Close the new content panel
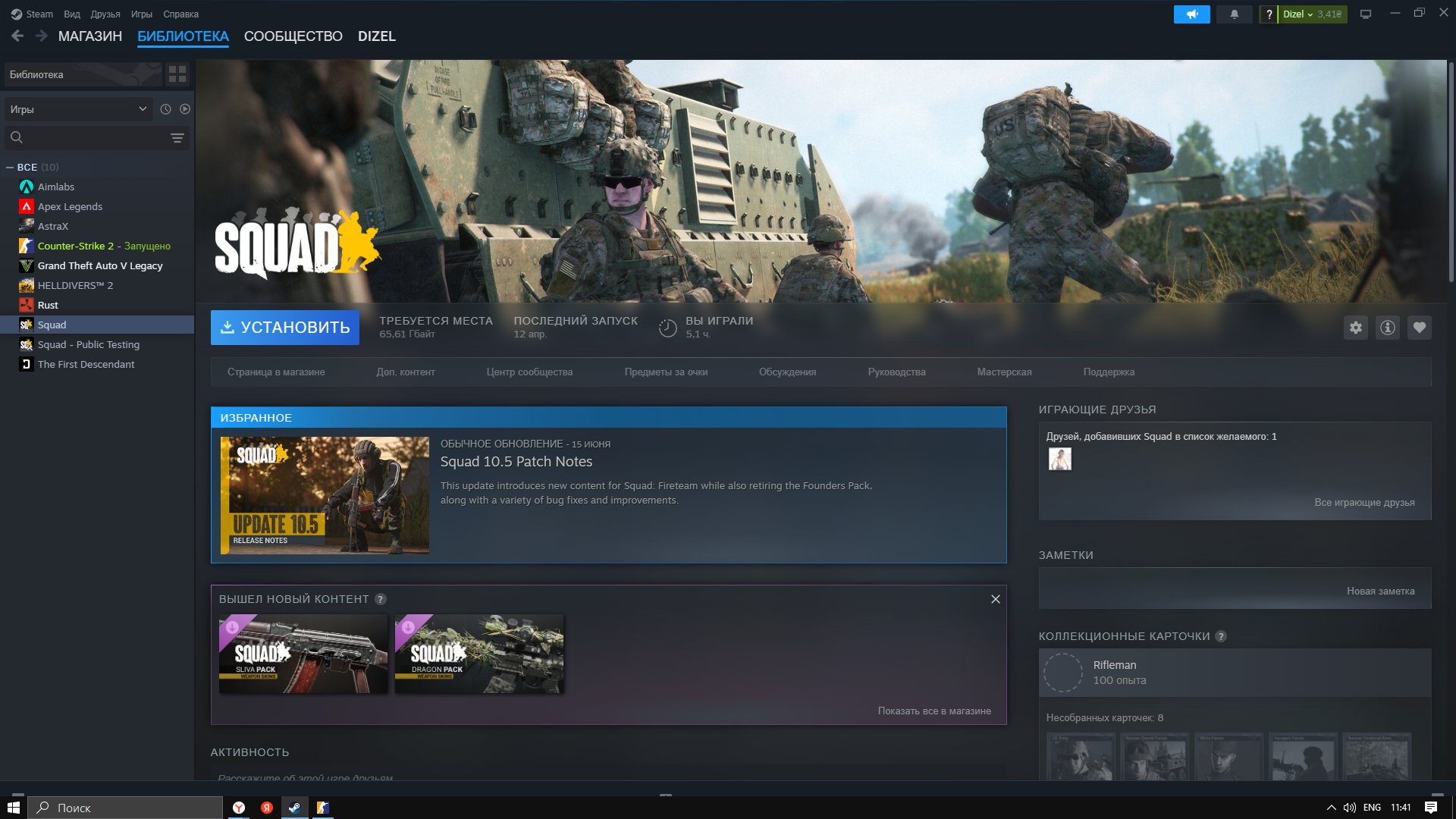1456x819 pixels. (995, 599)
